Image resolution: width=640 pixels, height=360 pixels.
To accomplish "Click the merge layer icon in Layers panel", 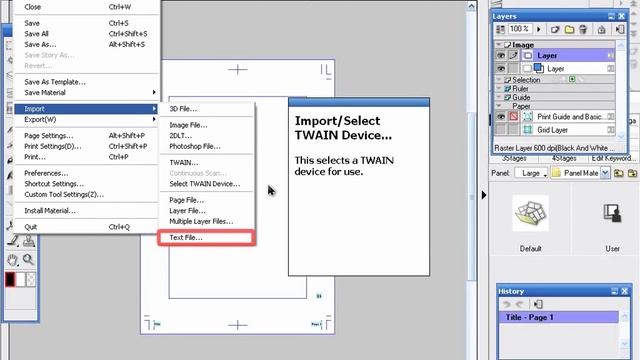I will click(x=601, y=29).
